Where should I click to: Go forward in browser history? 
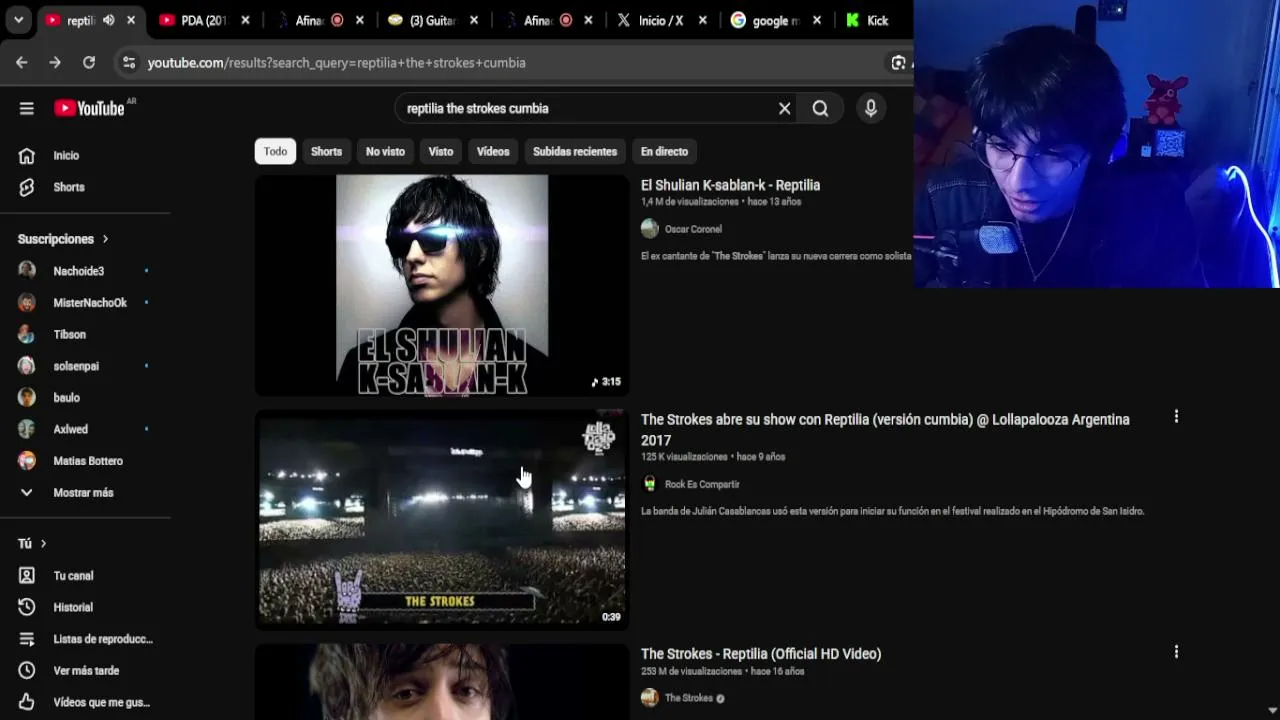tap(55, 62)
